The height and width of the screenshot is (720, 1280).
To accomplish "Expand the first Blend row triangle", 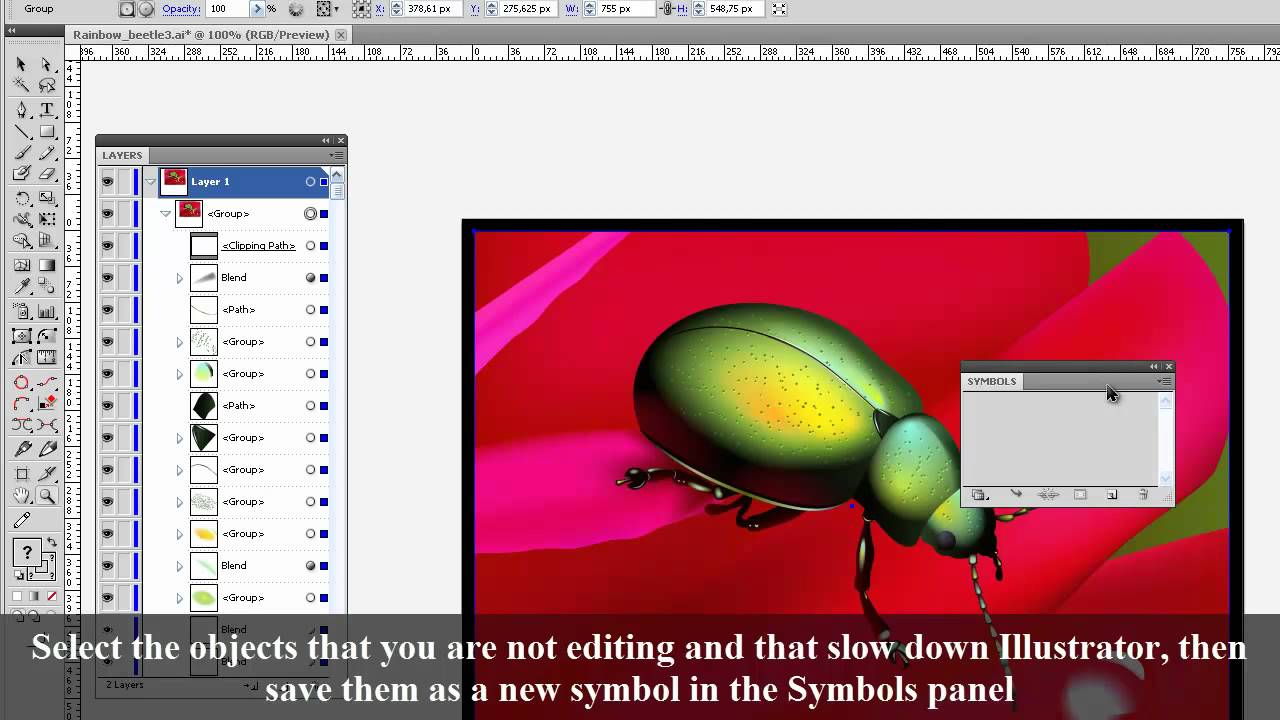I will 180,278.
